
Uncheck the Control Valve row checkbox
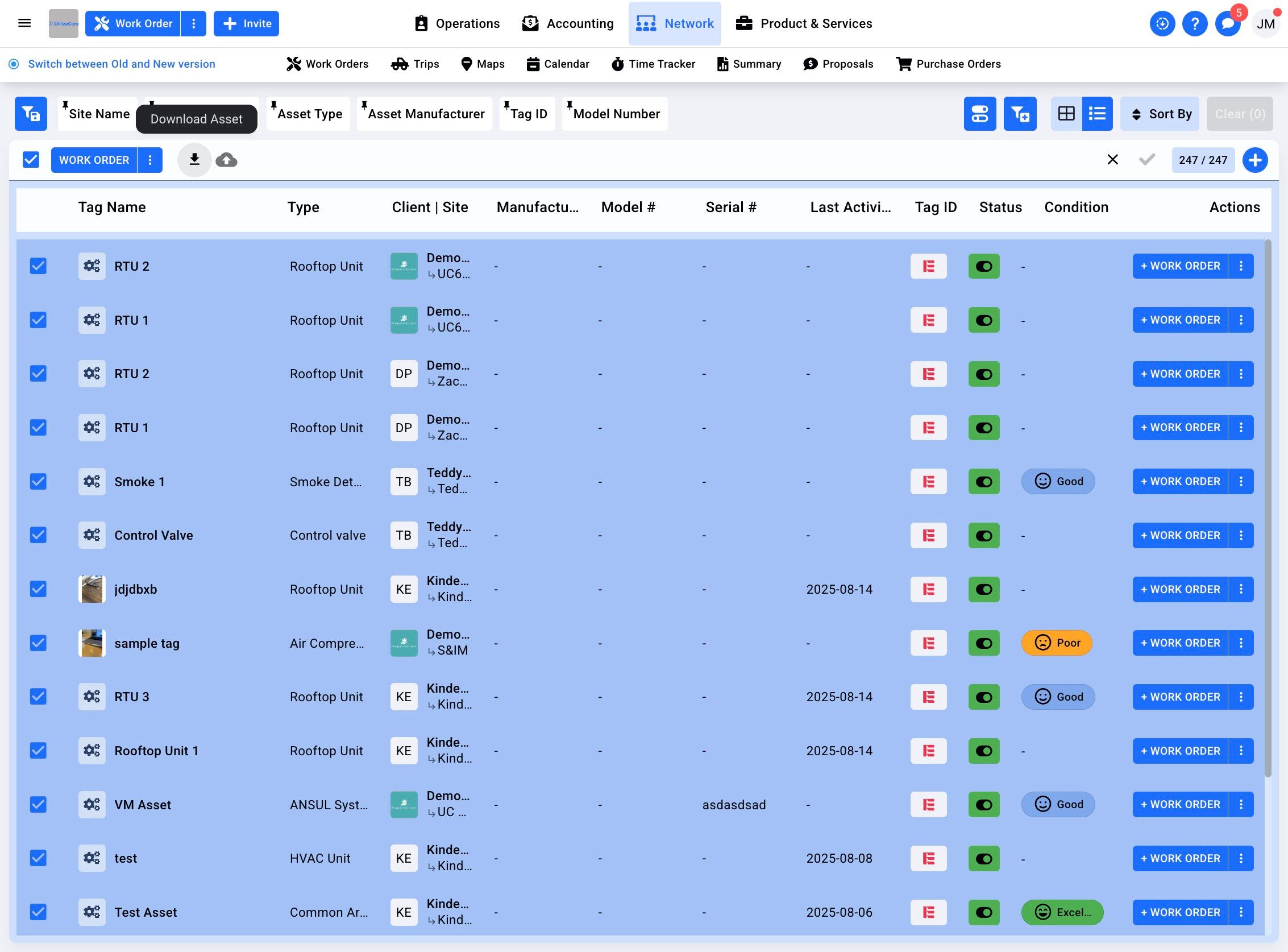[x=38, y=535]
